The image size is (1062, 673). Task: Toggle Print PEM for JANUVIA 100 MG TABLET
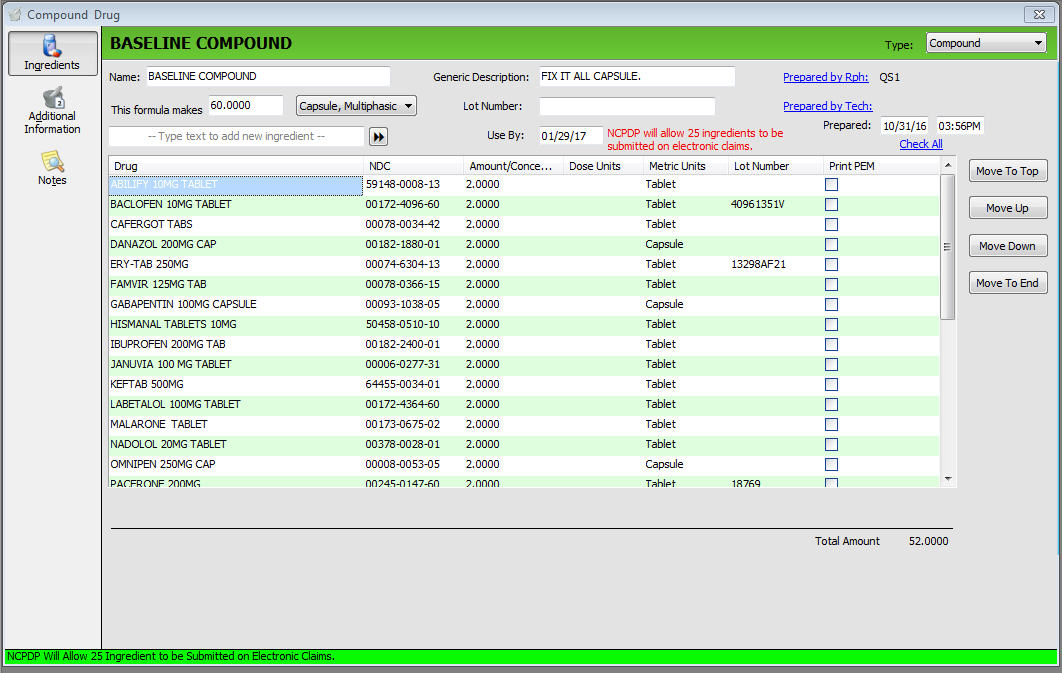pyautogui.click(x=832, y=364)
